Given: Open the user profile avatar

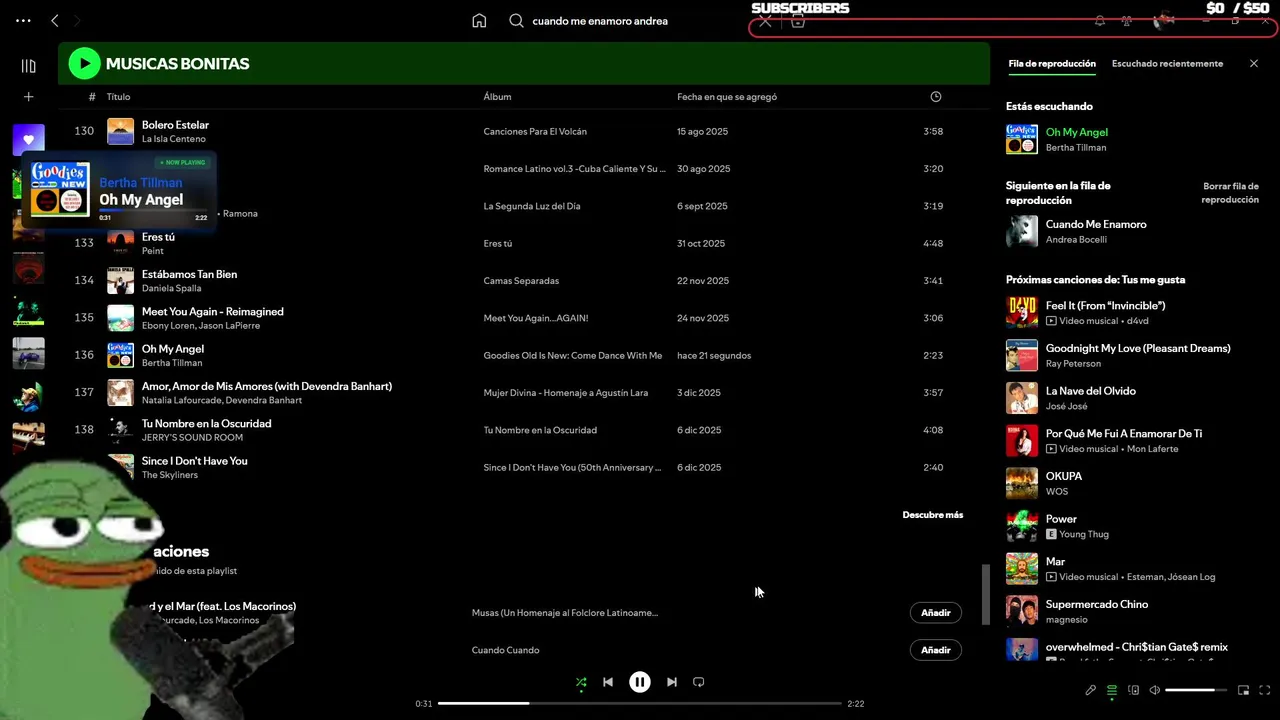Looking at the screenshot, I should (x=1163, y=21).
